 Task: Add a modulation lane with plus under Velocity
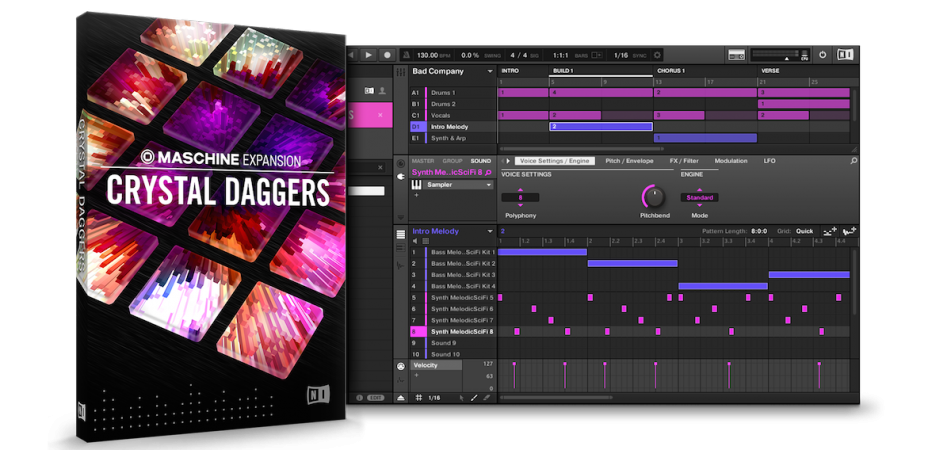click(416, 375)
